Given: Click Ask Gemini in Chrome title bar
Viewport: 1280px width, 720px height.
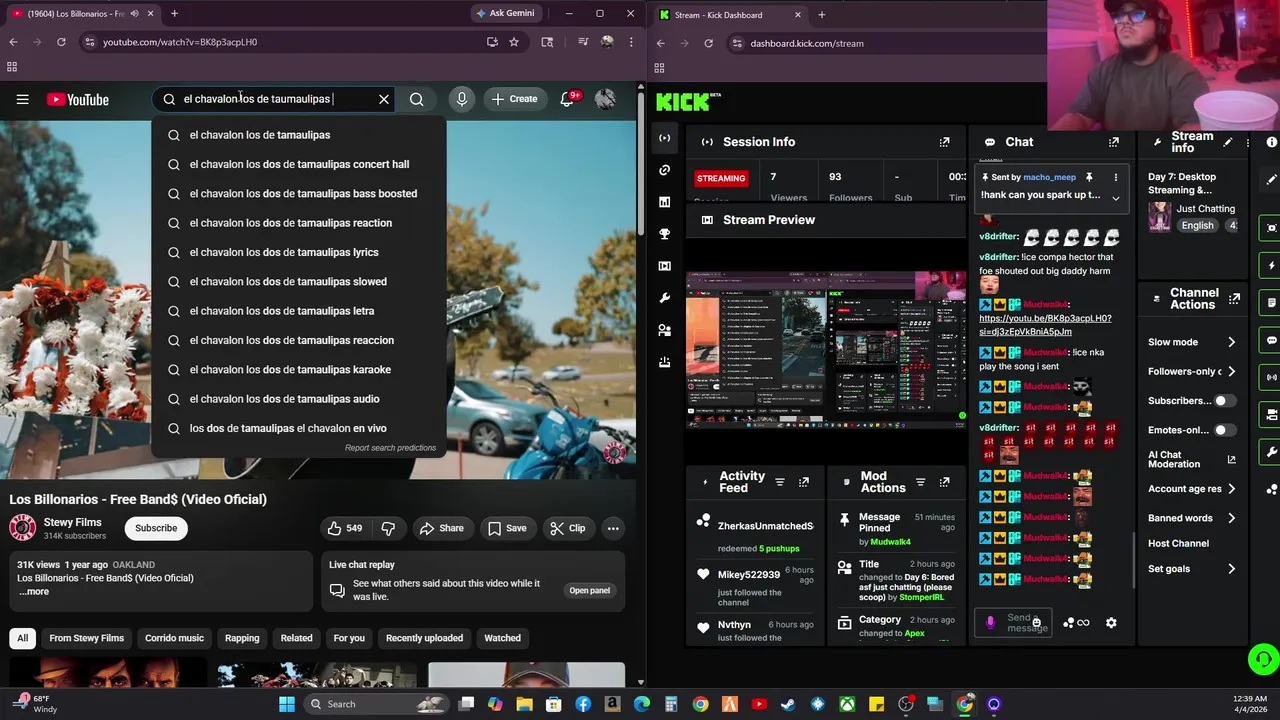Looking at the screenshot, I should click(x=506, y=13).
